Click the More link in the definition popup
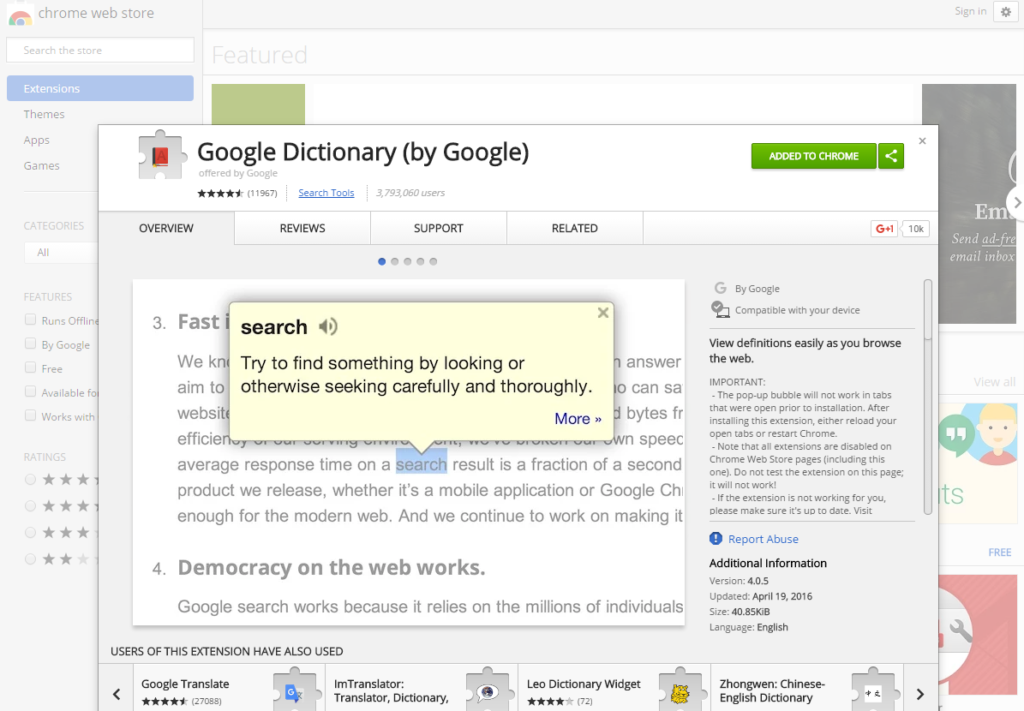Screen dimensions: 1024x711 (x=577, y=418)
